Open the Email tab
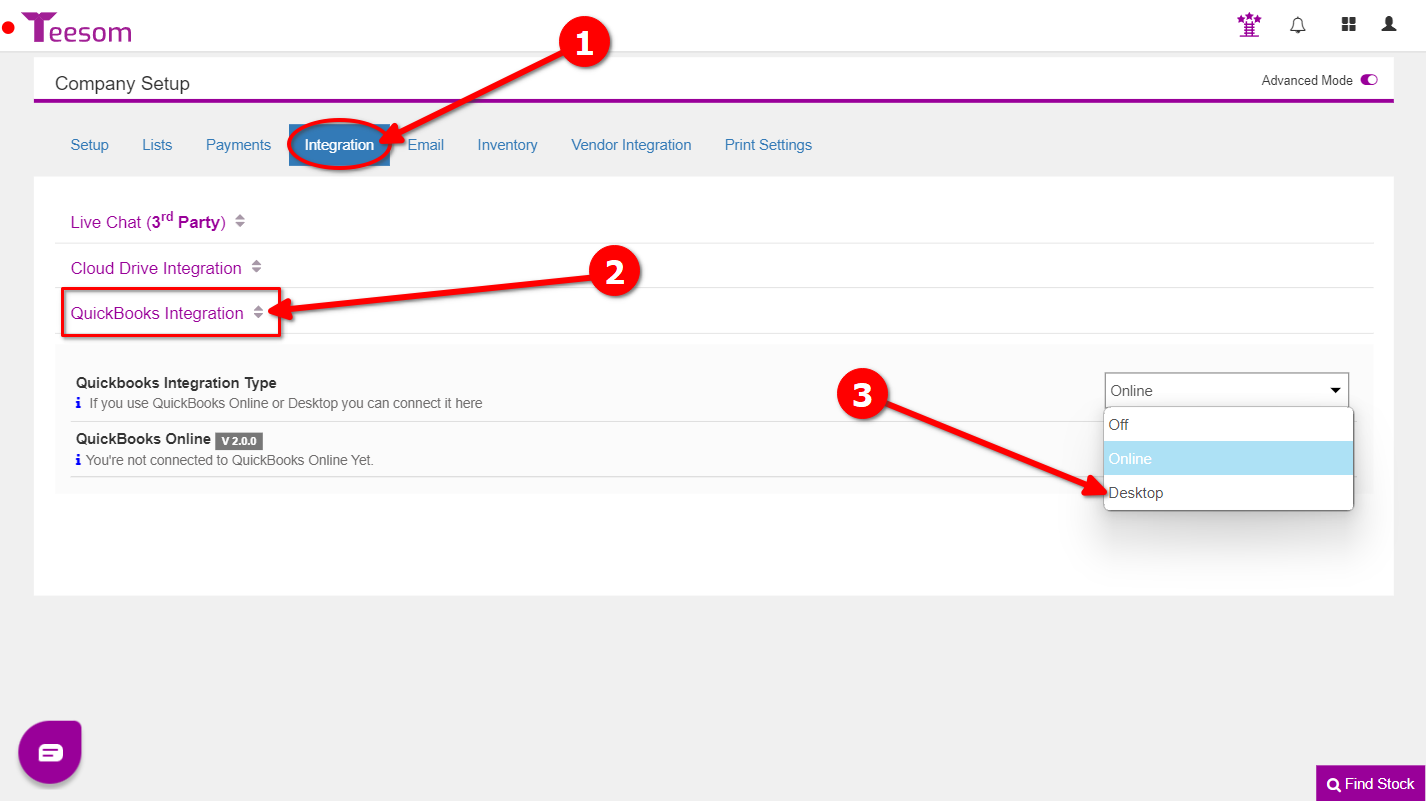 tap(426, 145)
